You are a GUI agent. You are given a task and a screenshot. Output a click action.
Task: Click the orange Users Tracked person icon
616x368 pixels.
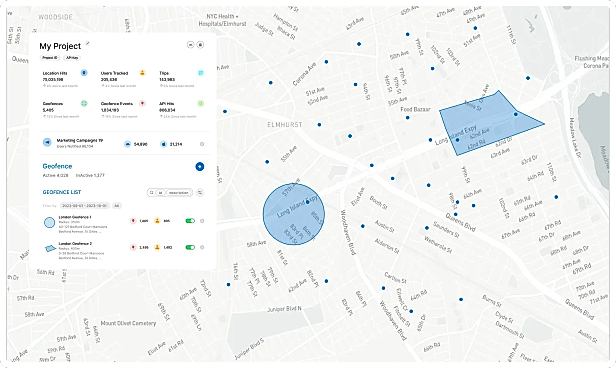pyautogui.click(x=142, y=73)
